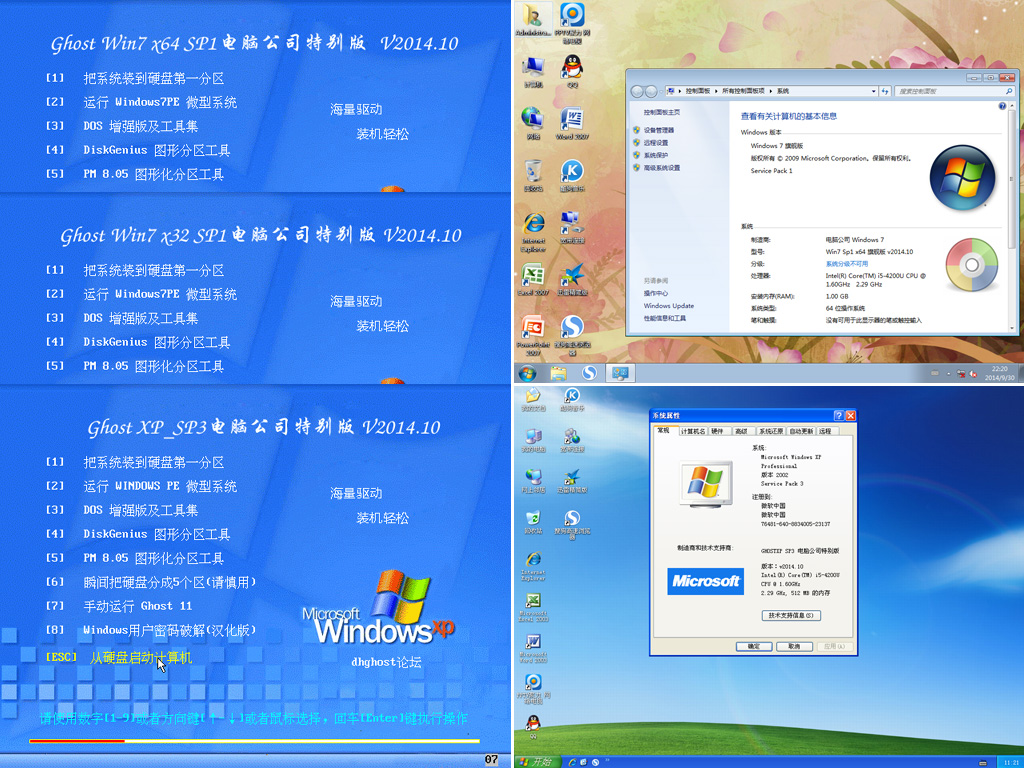1024x768 pixels.
Task: Expand the XP quick launch overflow chevron
Action: point(607,761)
